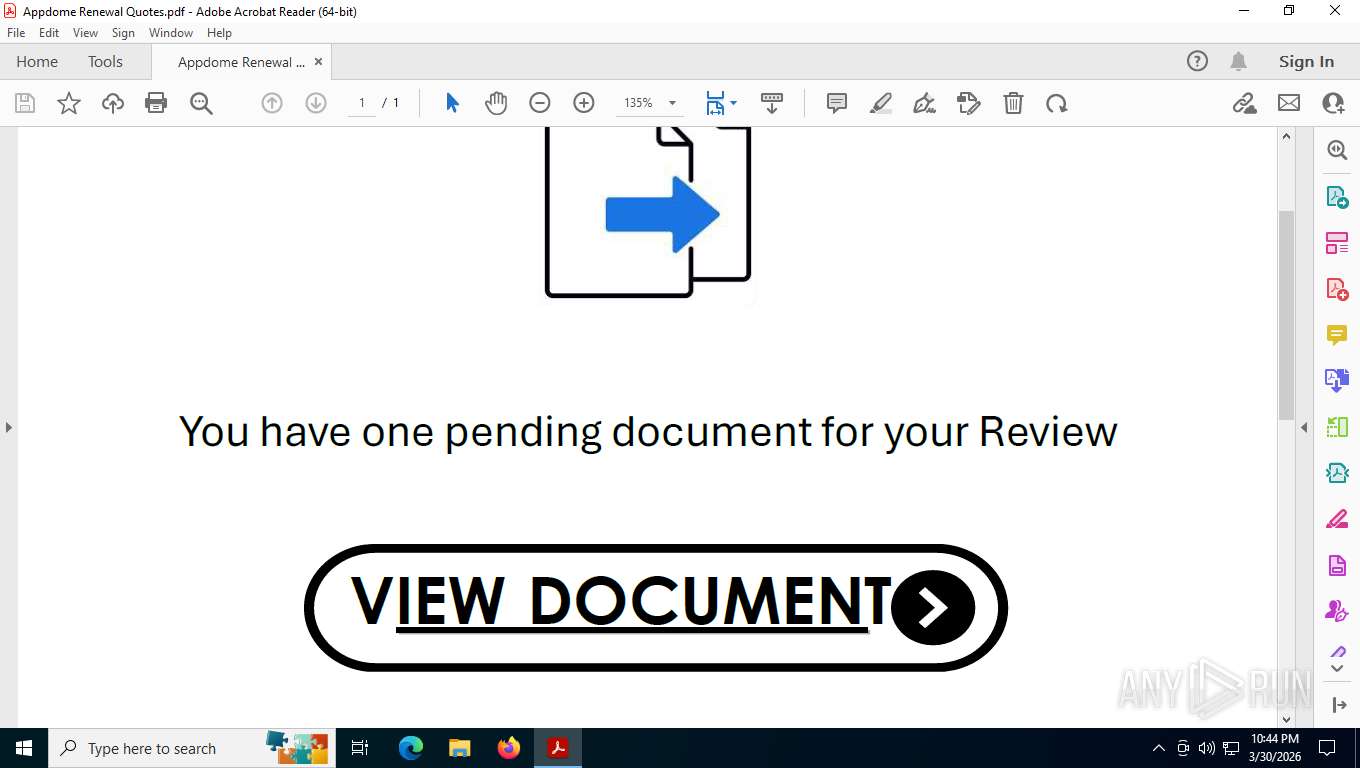Close the Appdome Renewal document tab
The width and height of the screenshot is (1360, 768).
(x=318, y=62)
